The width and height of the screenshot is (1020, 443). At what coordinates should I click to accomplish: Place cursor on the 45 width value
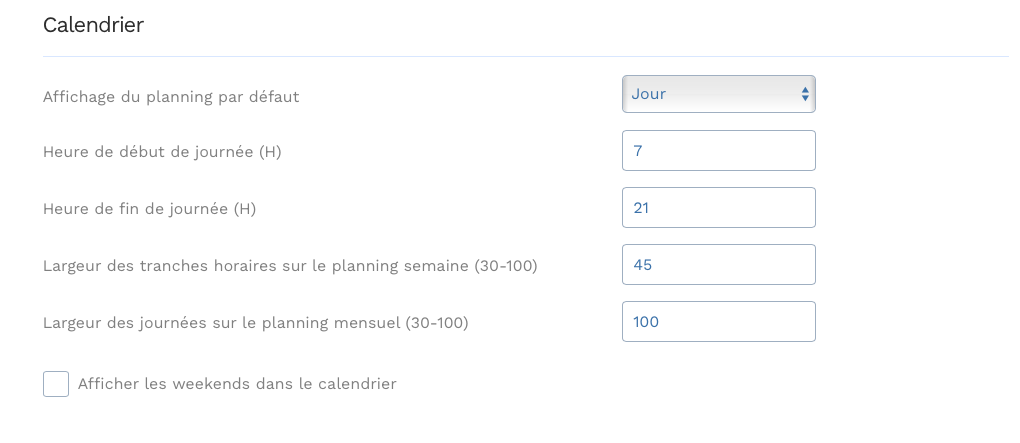pos(641,265)
